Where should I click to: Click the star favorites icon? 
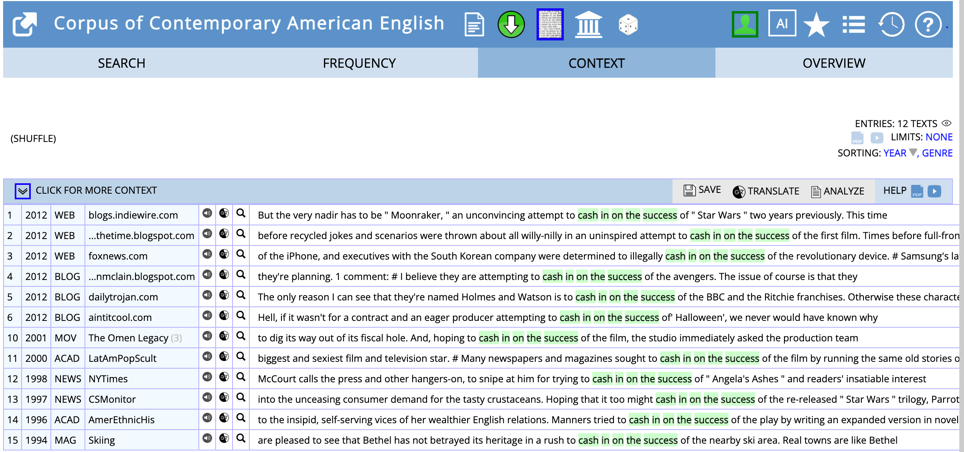coord(817,25)
